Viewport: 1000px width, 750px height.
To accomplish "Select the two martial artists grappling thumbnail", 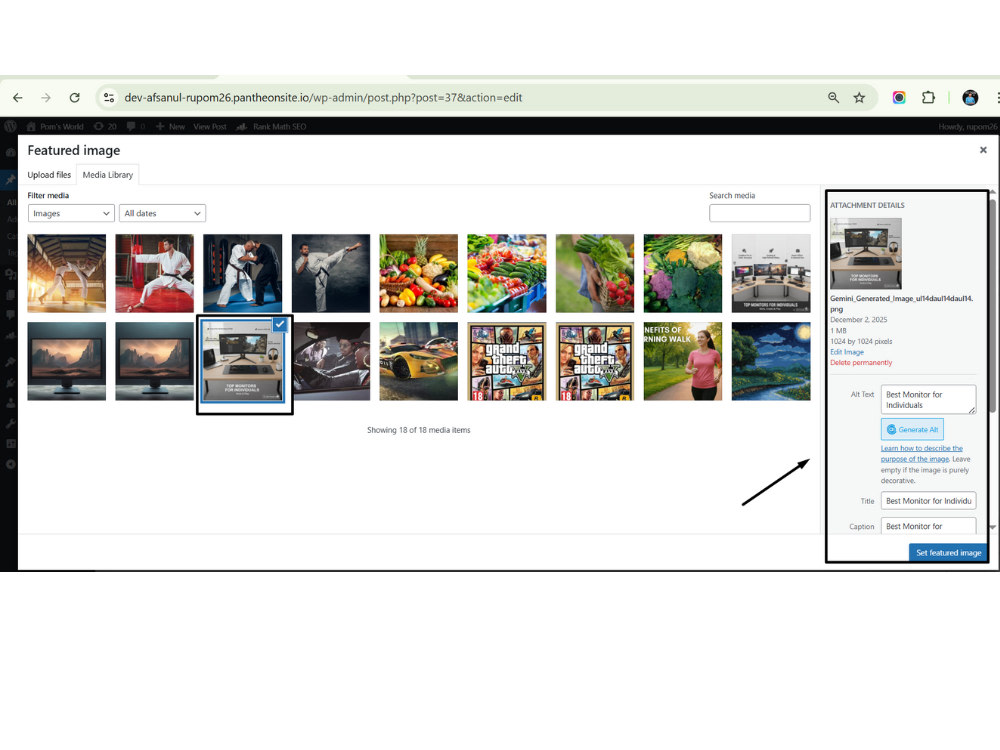I will [242, 273].
